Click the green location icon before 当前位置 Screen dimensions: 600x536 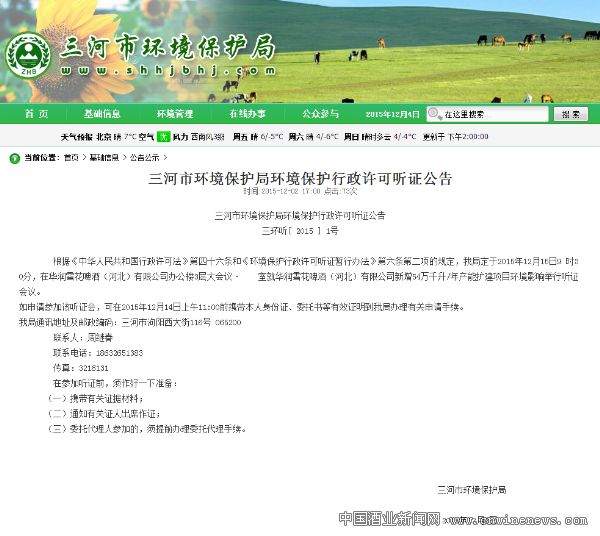(14, 157)
